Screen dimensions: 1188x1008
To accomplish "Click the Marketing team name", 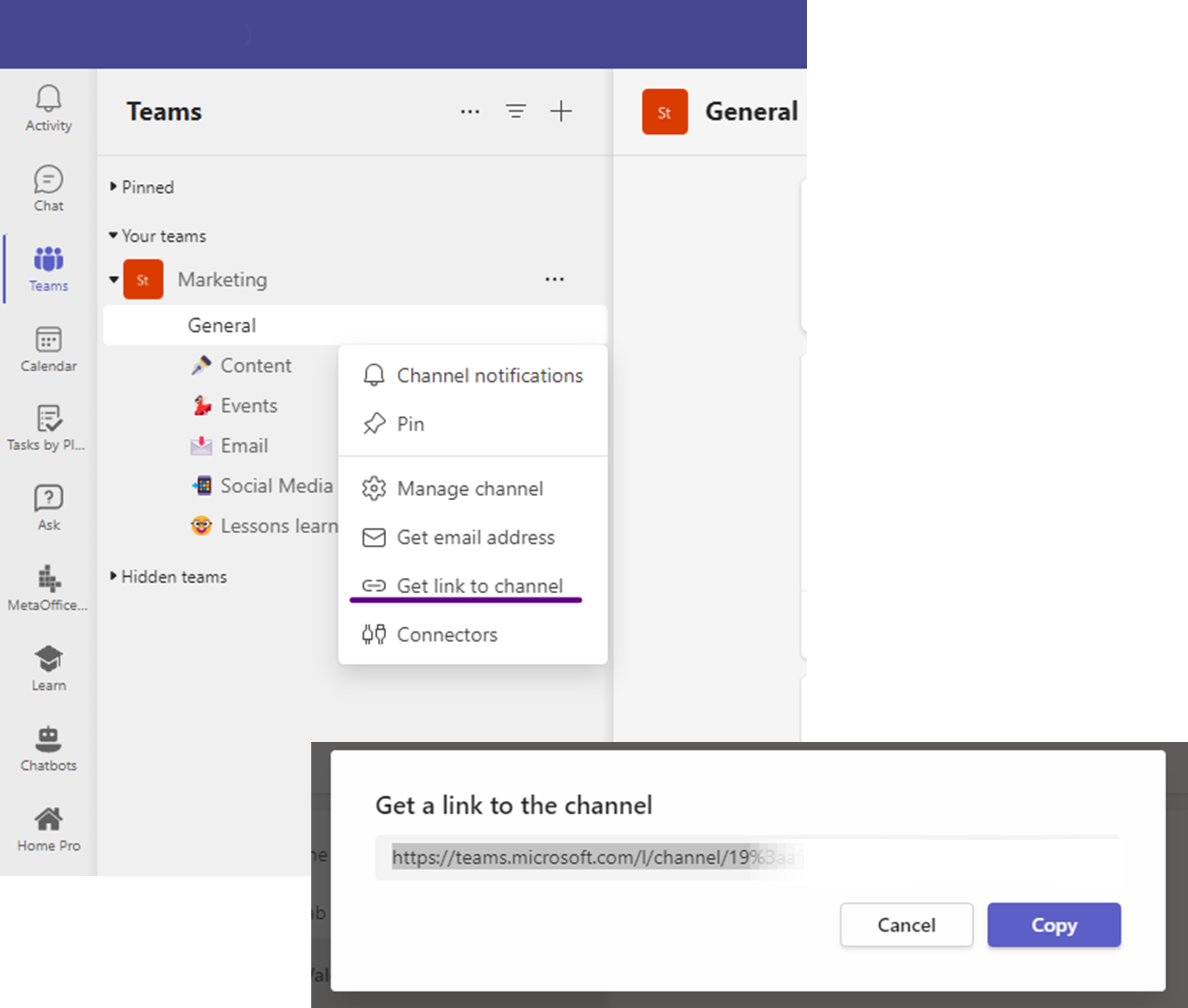I will click(223, 279).
